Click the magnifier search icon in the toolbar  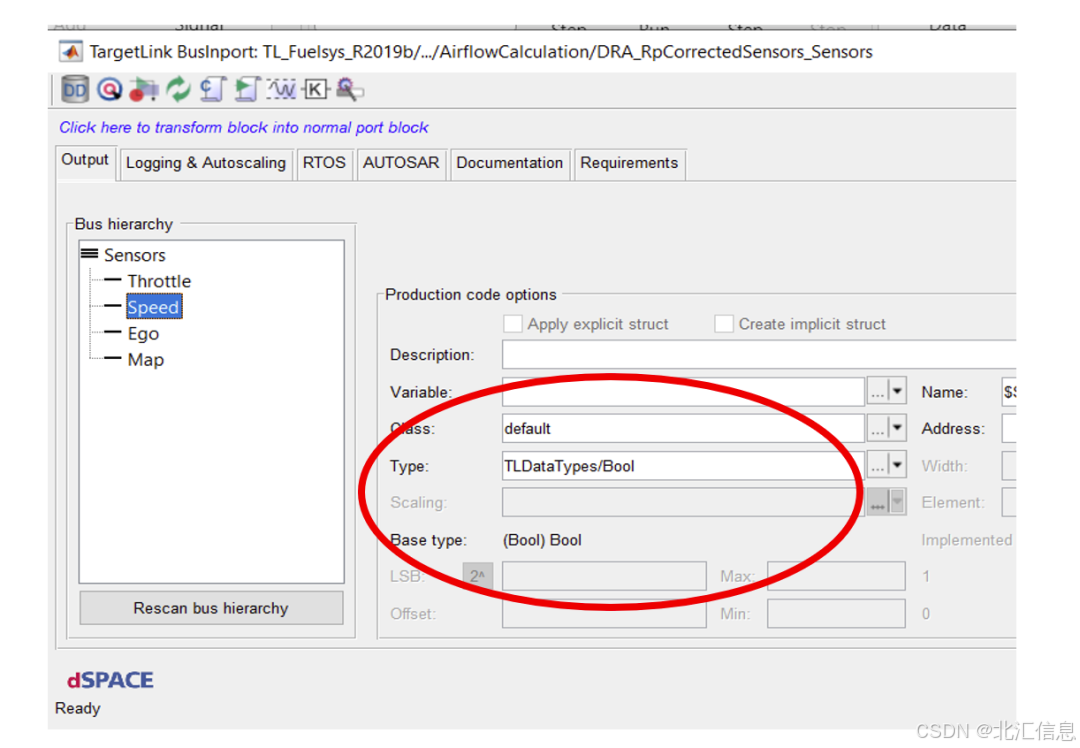(x=350, y=90)
